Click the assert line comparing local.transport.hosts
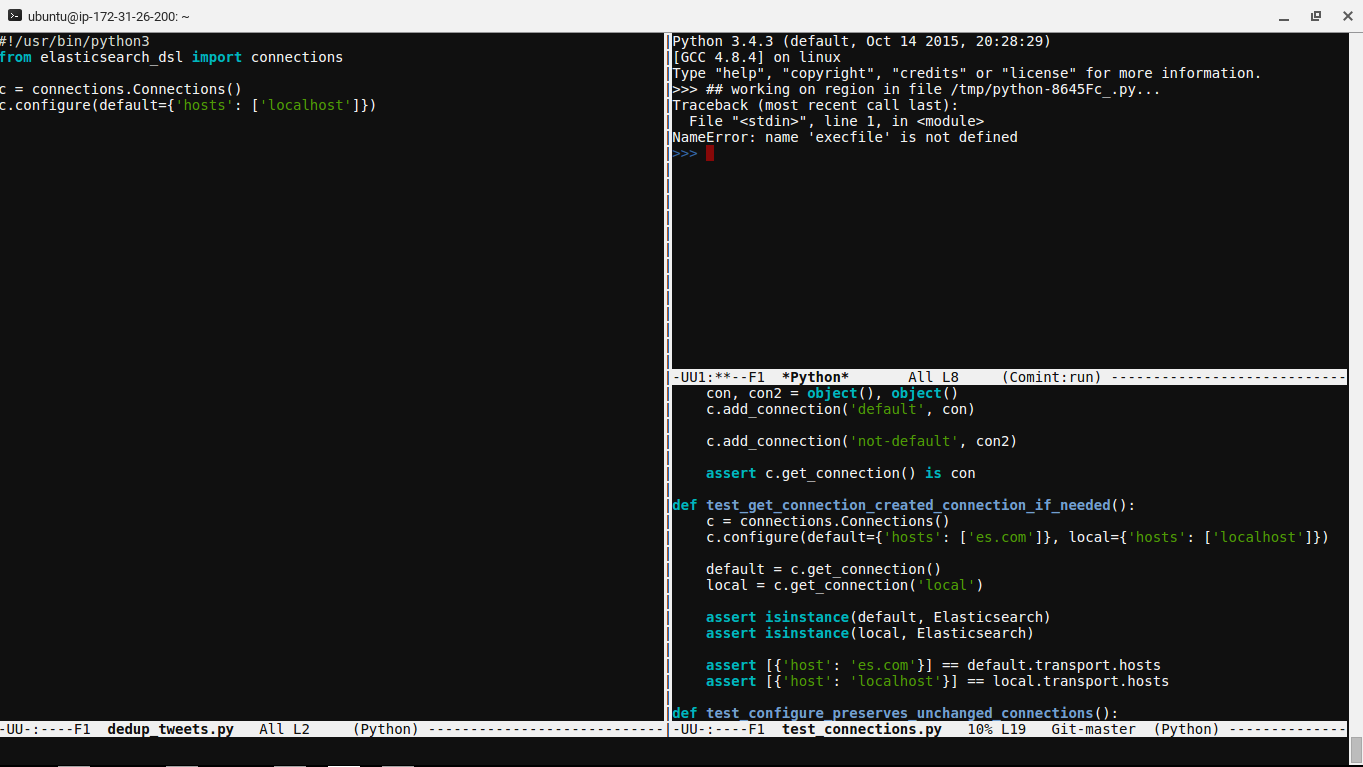This screenshot has width=1363, height=767. click(937, 681)
